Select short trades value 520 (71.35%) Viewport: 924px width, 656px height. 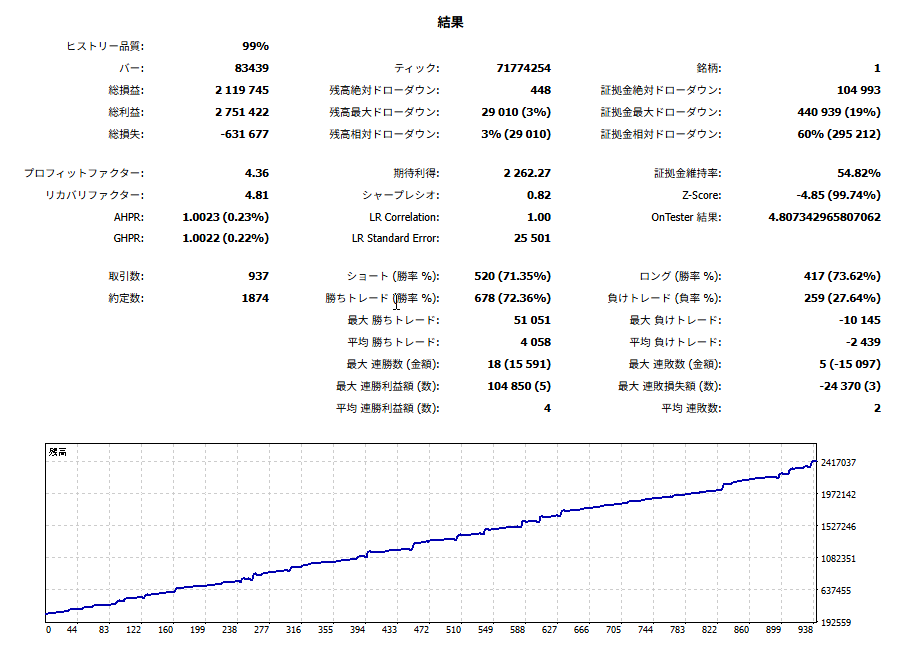click(513, 276)
